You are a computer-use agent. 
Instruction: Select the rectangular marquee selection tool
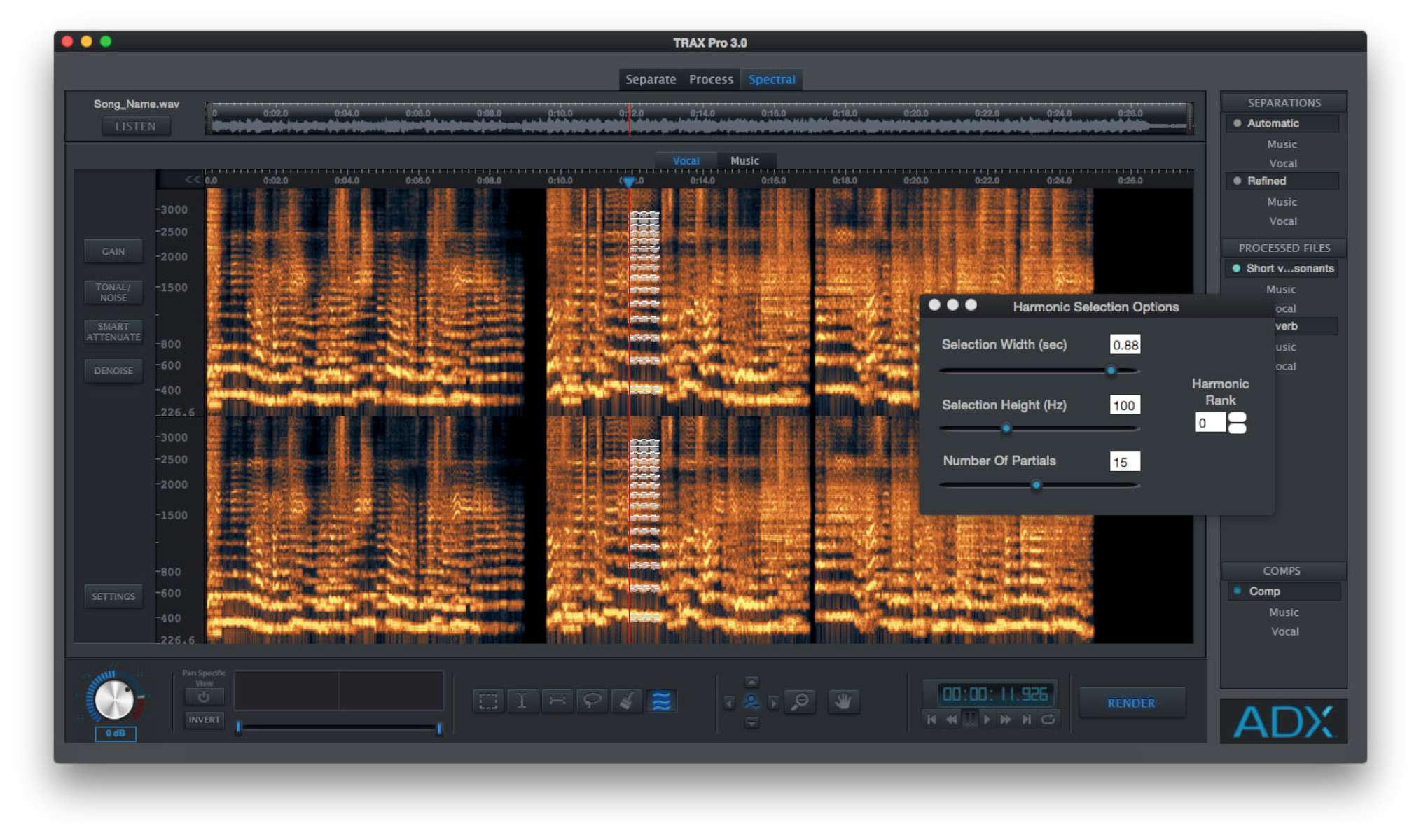488,701
